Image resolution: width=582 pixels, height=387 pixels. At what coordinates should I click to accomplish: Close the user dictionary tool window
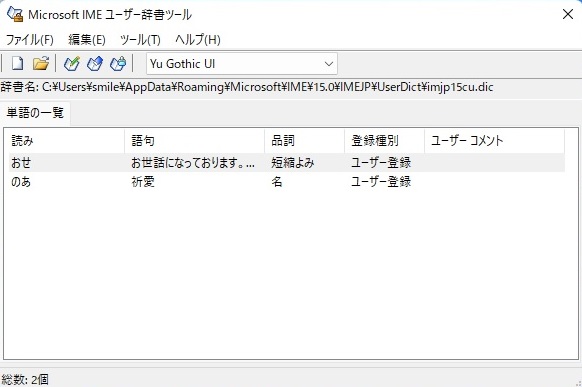coord(568,14)
